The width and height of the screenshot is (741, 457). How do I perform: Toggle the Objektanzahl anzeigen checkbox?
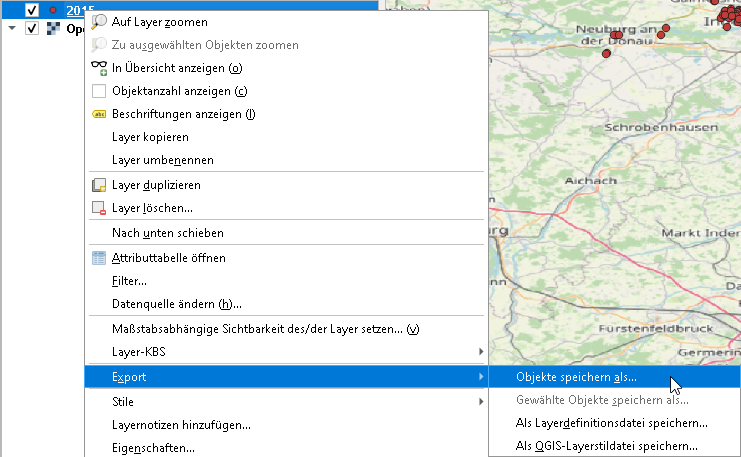99,91
